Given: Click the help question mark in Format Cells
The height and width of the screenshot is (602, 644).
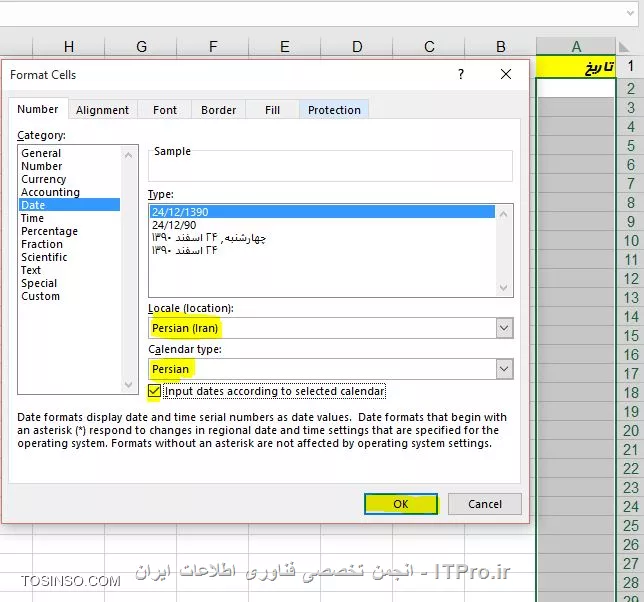Looking at the screenshot, I should 461,74.
